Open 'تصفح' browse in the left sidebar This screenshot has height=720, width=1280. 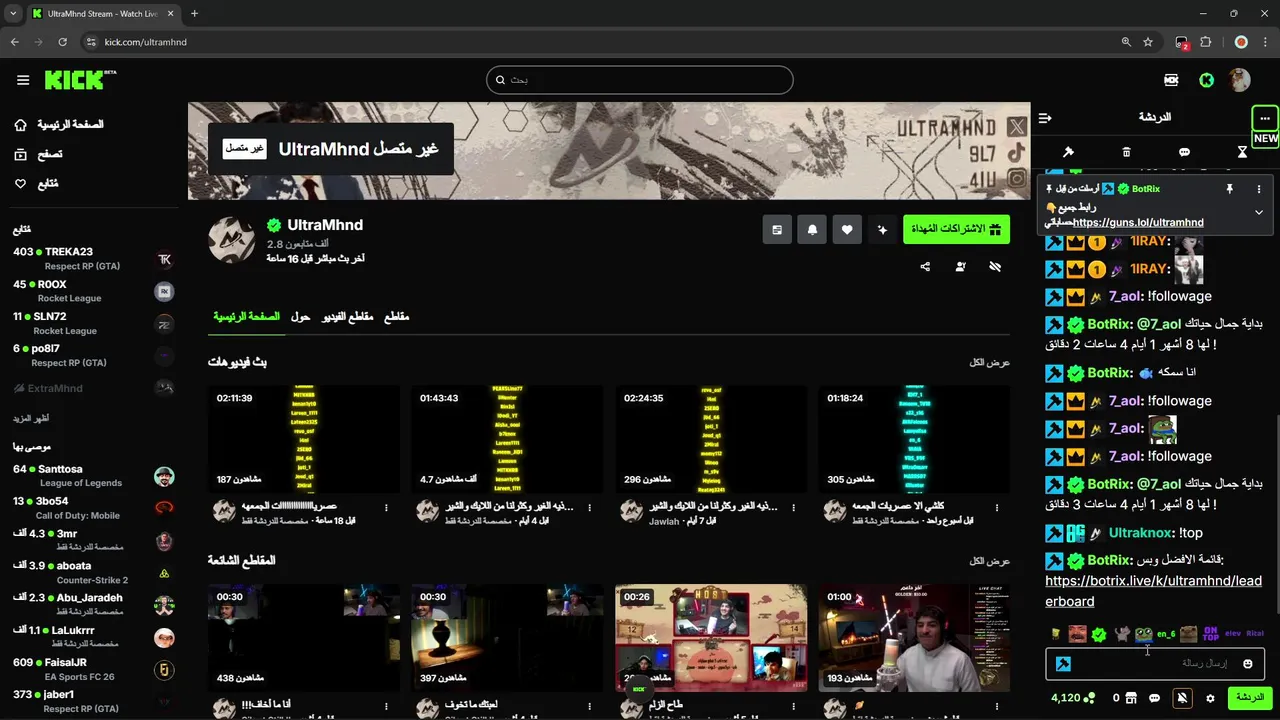pos(39,154)
